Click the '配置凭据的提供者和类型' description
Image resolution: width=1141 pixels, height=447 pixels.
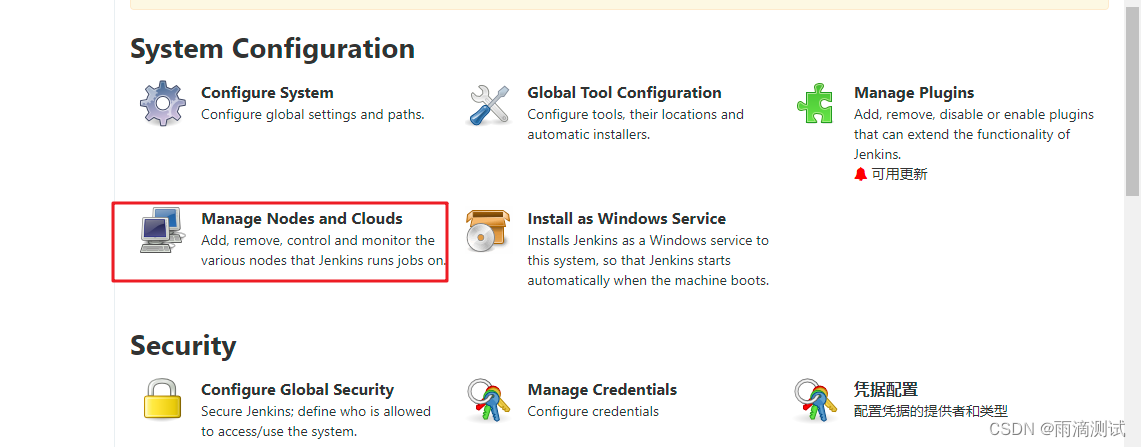pyautogui.click(x=931, y=411)
